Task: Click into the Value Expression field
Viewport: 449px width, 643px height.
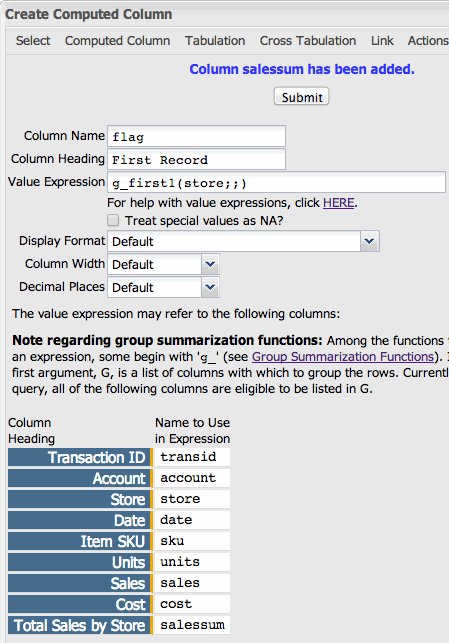Action: (x=276, y=182)
